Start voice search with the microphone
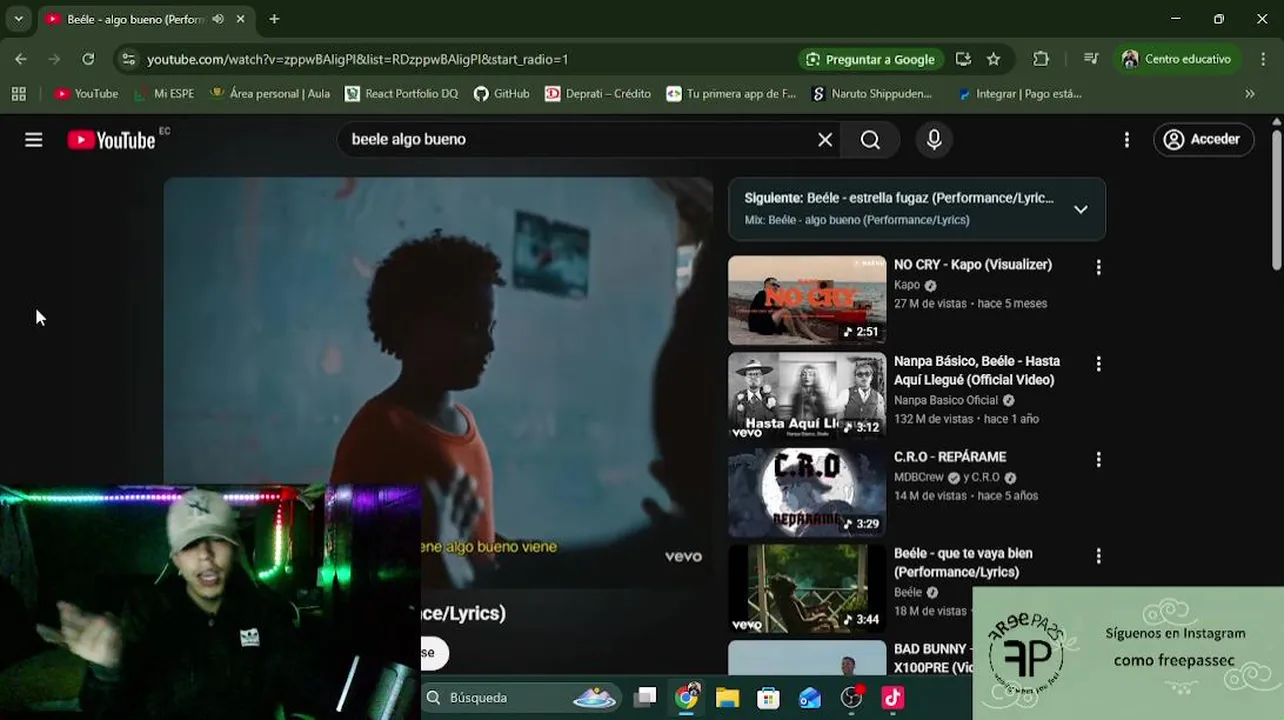The height and width of the screenshot is (720, 1284). pos(934,140)
